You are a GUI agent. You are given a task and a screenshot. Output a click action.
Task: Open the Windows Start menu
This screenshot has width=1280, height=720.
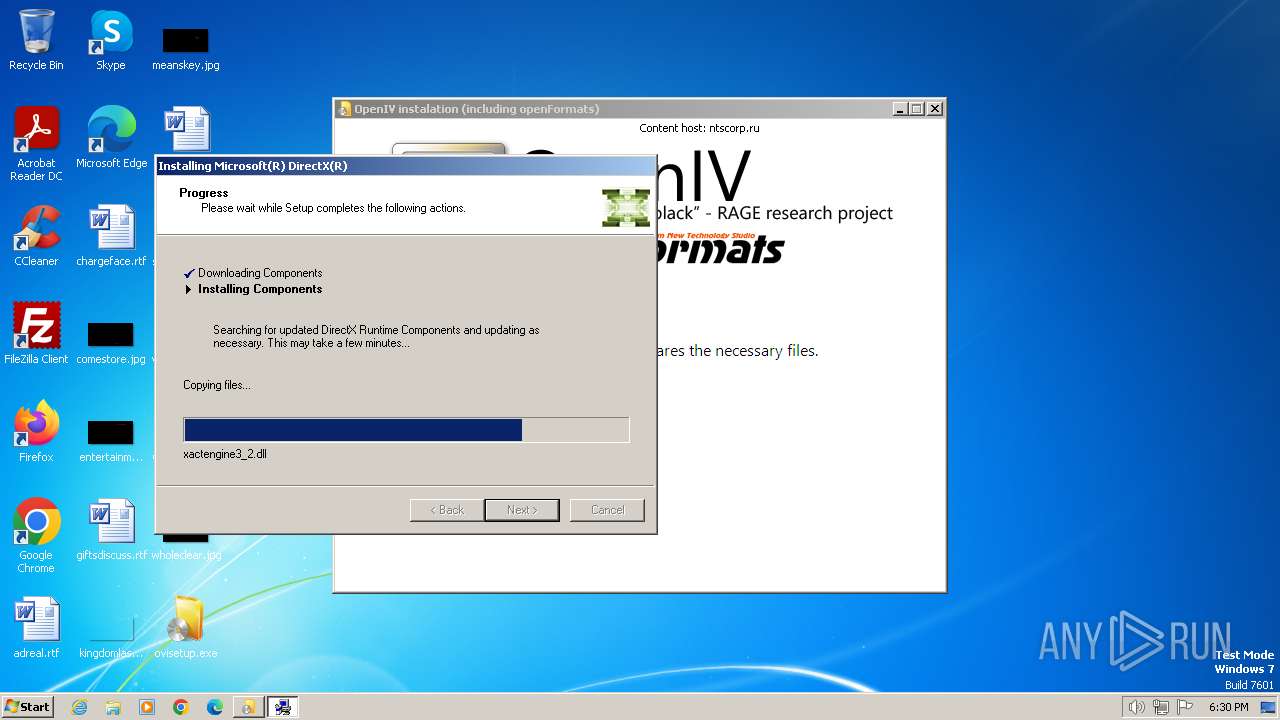(28, 707)
